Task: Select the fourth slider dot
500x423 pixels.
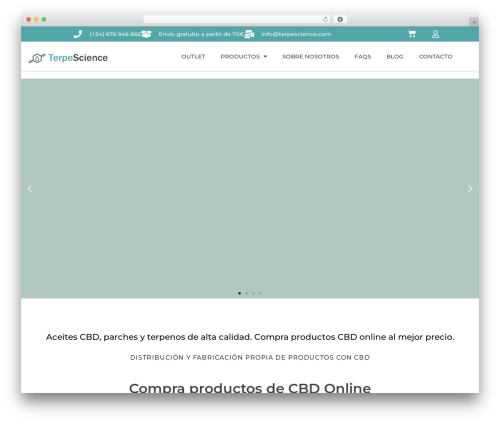Action: click(260, 293)
